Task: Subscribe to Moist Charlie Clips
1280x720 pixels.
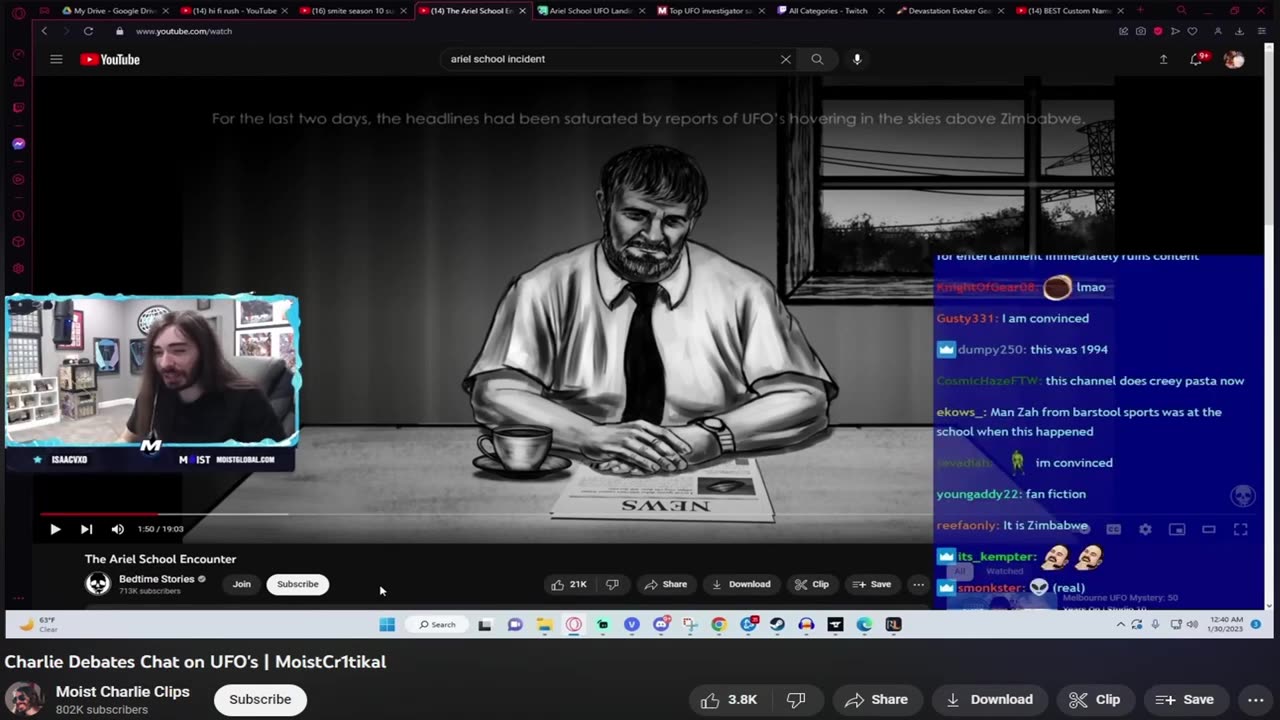Action: [260, 699]
